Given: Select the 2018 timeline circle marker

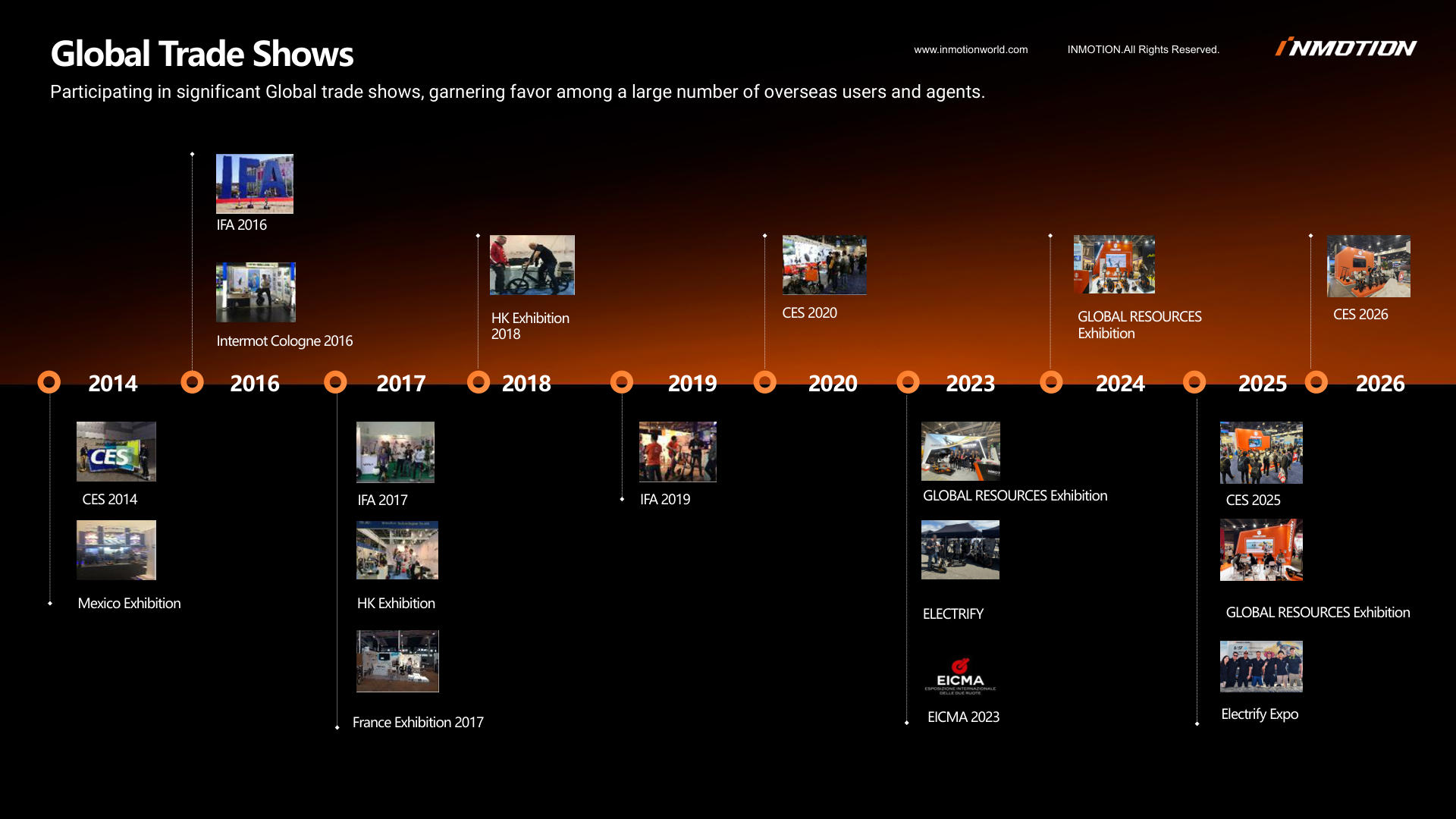Looking at the screenshot, I should pos(479,382).
